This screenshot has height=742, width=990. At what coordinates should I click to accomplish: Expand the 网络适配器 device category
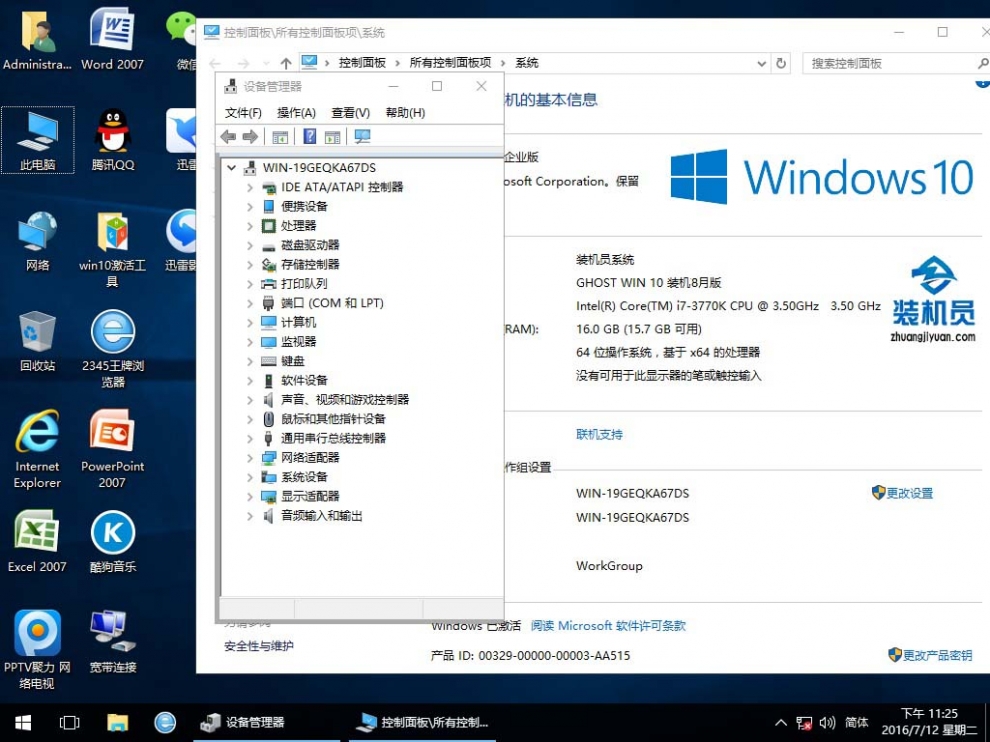250,458
